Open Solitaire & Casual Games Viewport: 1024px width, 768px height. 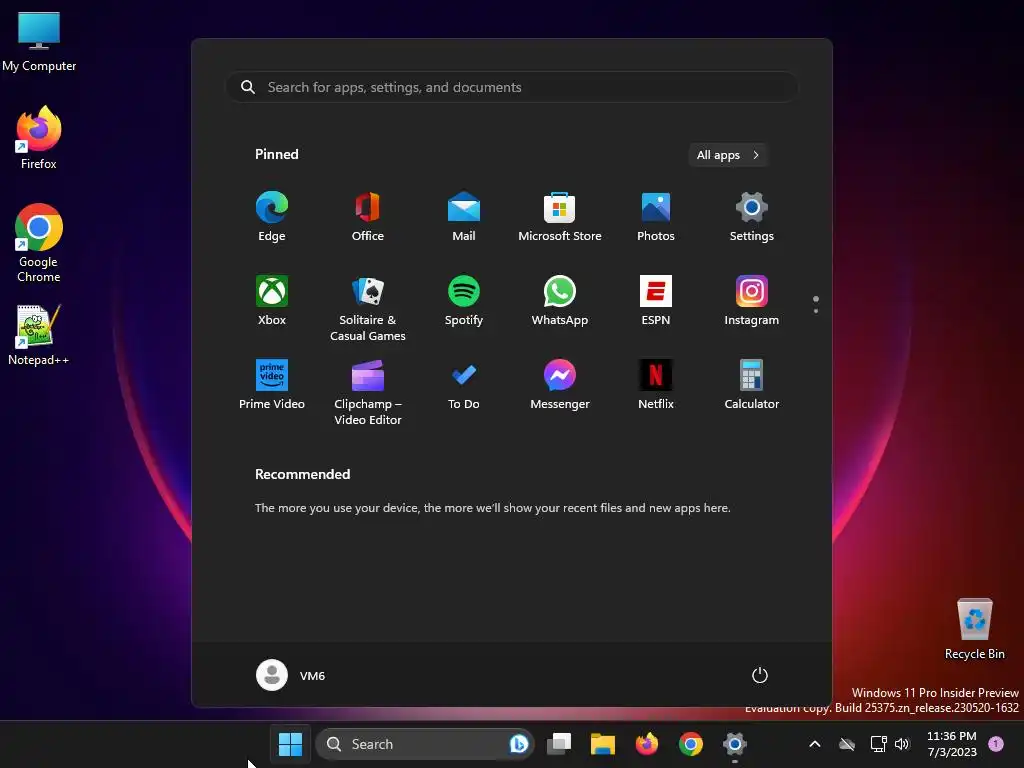(x=368, y=308)
